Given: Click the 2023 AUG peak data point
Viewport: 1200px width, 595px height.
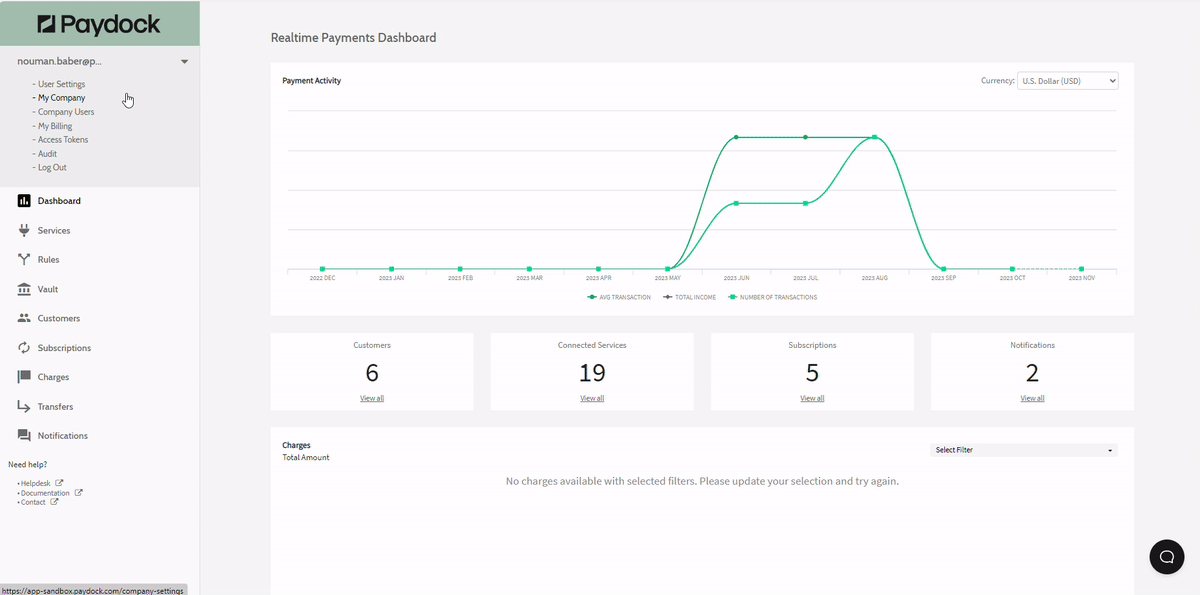Looking at the screenshot, I should (x=875, y=137).
